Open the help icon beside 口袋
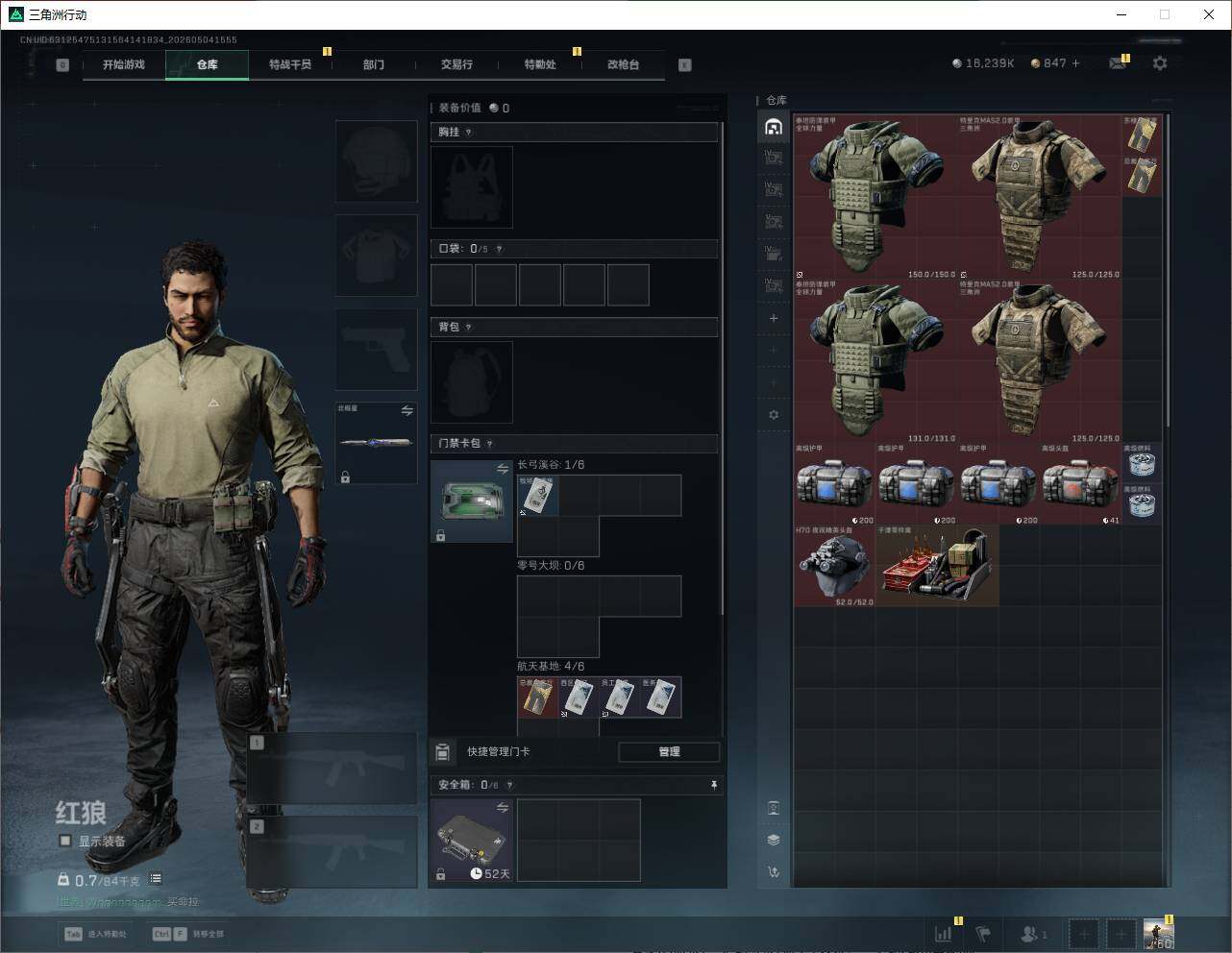This screenshot has height=953, width=1232. pyautogui.click(x=499, y=249)
